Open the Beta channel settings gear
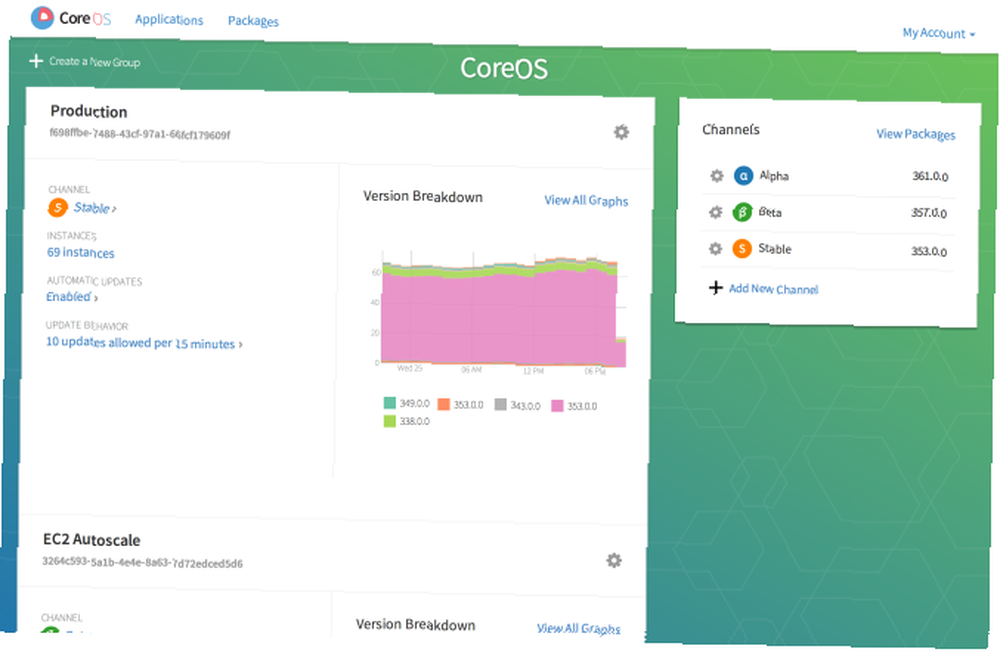Screen dimensions: 1000x652 tap(716, 212)
